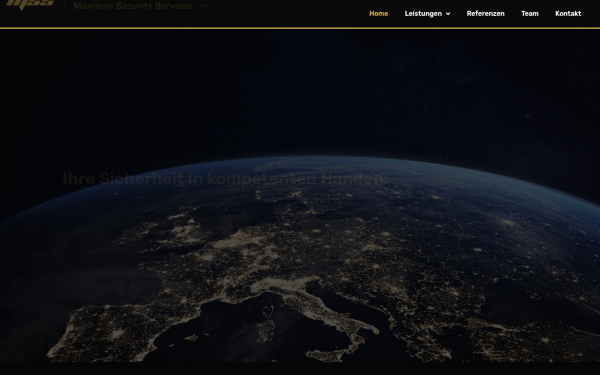Select the 'Ihre Sicherheit in kompetenten Händen' headline
The width and height of the screenshot is (600, 375).
(x=225, y=179)
